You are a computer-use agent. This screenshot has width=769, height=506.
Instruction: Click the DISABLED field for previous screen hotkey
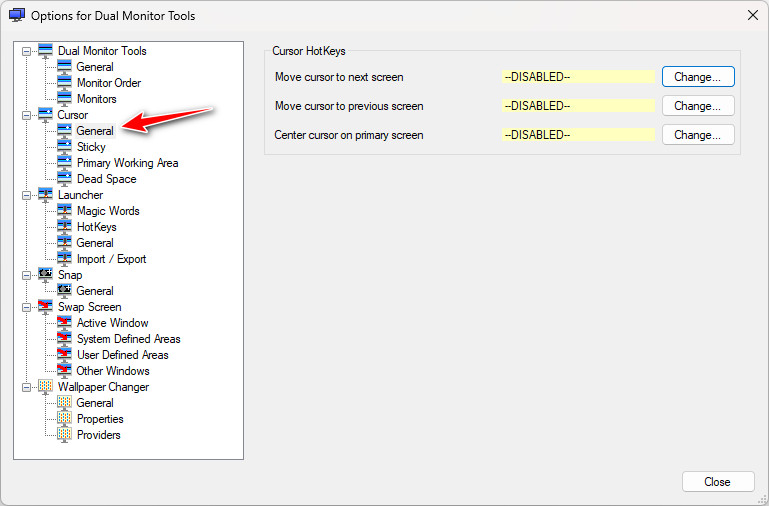(578, 106)
